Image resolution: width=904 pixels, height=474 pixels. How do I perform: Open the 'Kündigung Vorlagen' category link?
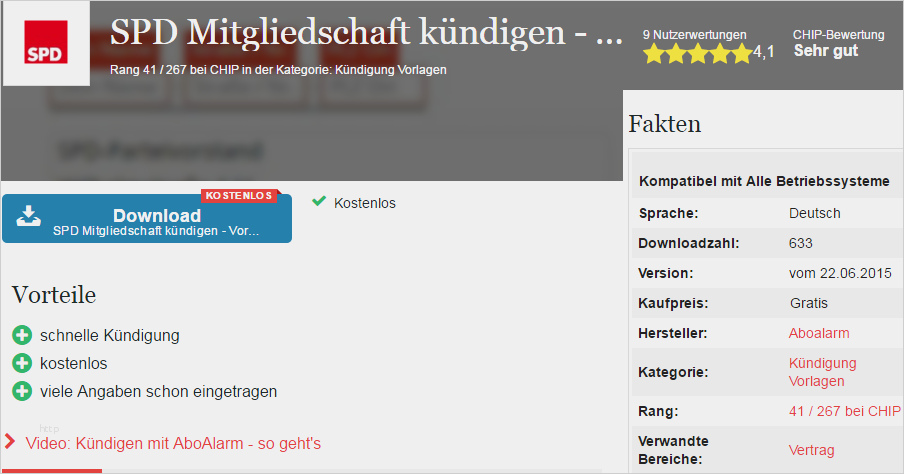pyautogui.click(x=822, y=372)
